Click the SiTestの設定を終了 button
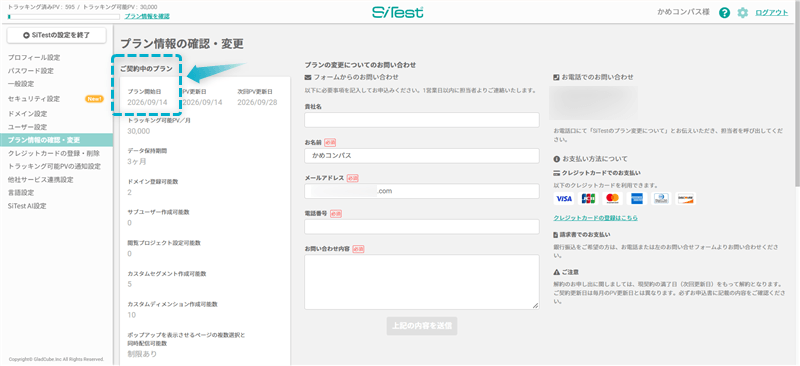This screenshot has height=366, width=800. (x=56, y=35)
